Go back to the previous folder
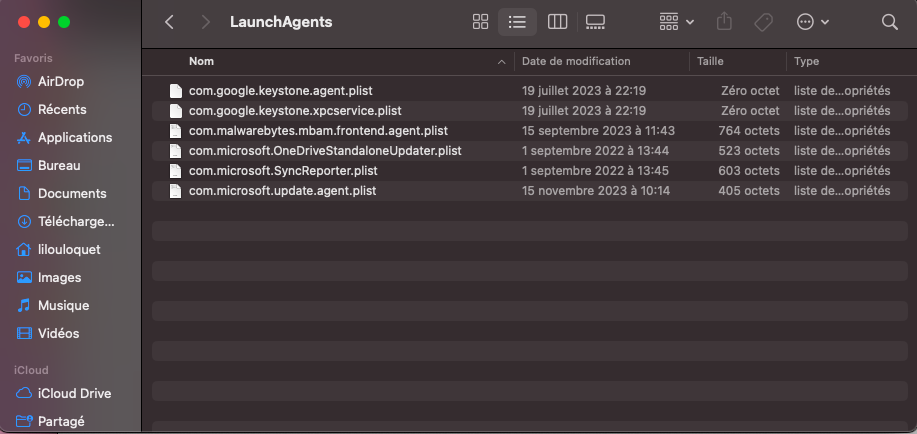917x434 pixels. point(169,22)
